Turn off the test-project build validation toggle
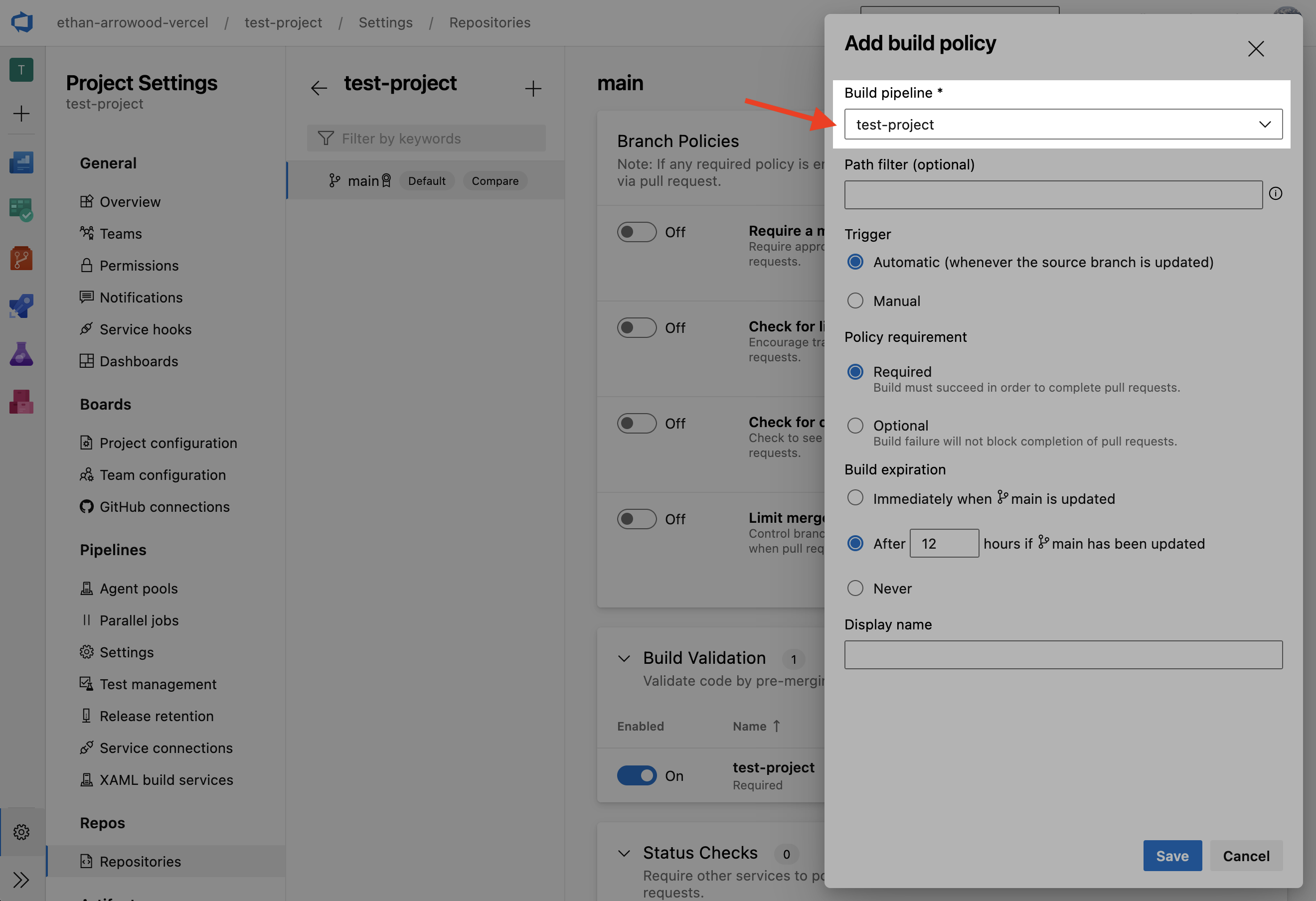This screenshot has width=1316, height=901. point(637,775)
